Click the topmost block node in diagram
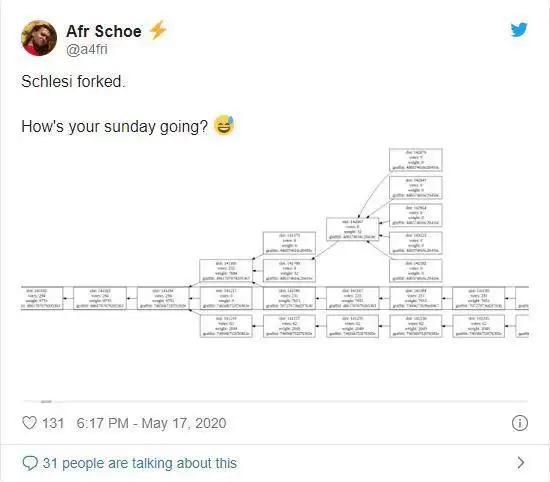 click(416, 160)
